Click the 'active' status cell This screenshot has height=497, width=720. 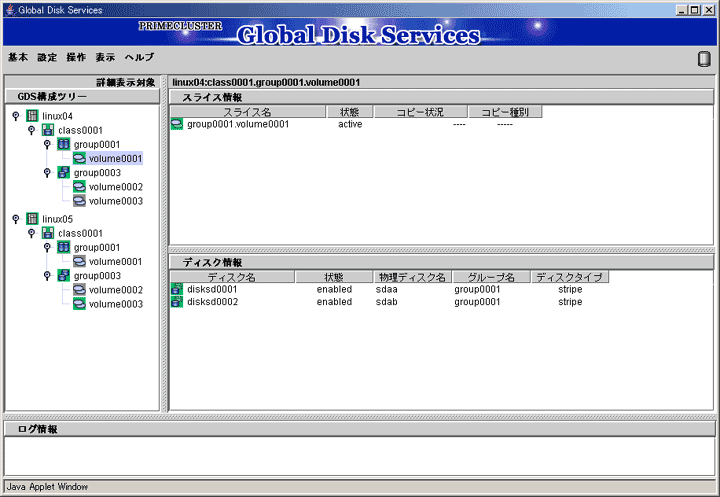coord(350,124)
